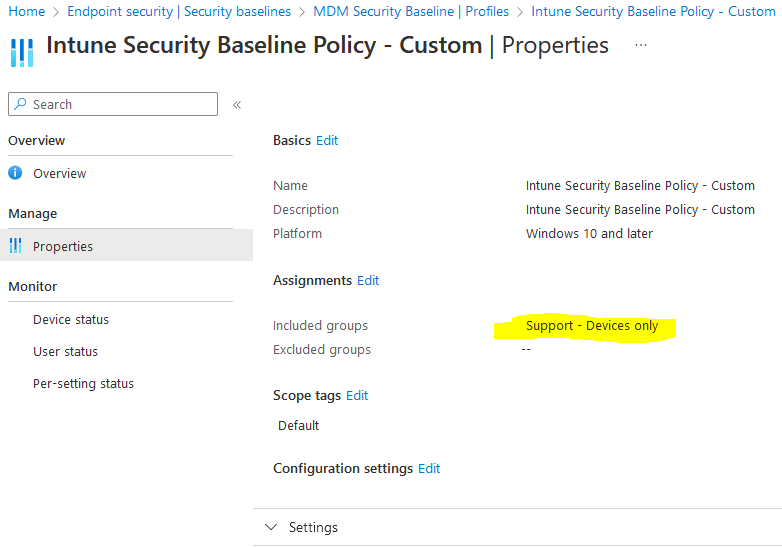Click the Intune baseline policy header icon
Viewport: 782px width, 547px height.
click(x=22, y=52)
